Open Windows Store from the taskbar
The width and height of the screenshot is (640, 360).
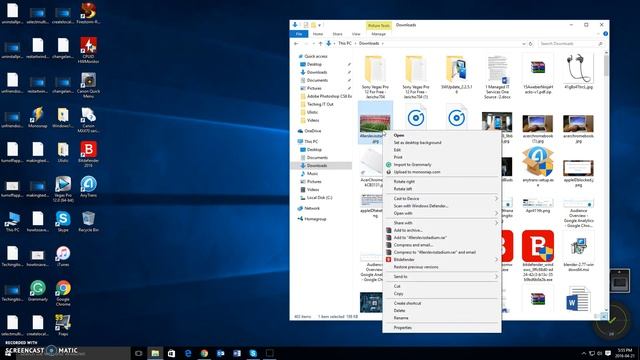point(171,353)
